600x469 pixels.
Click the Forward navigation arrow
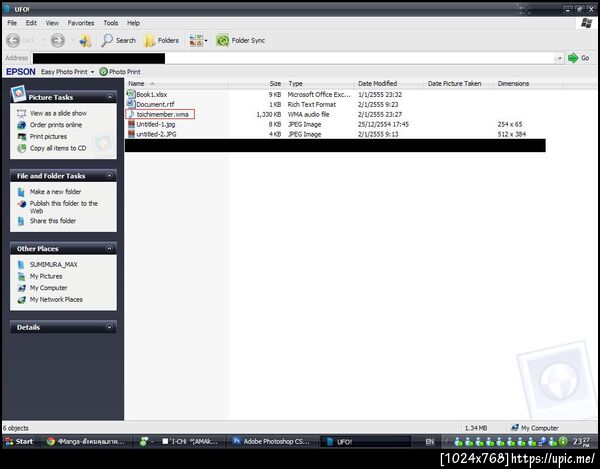pyautogui.click(x=58, y=40)
